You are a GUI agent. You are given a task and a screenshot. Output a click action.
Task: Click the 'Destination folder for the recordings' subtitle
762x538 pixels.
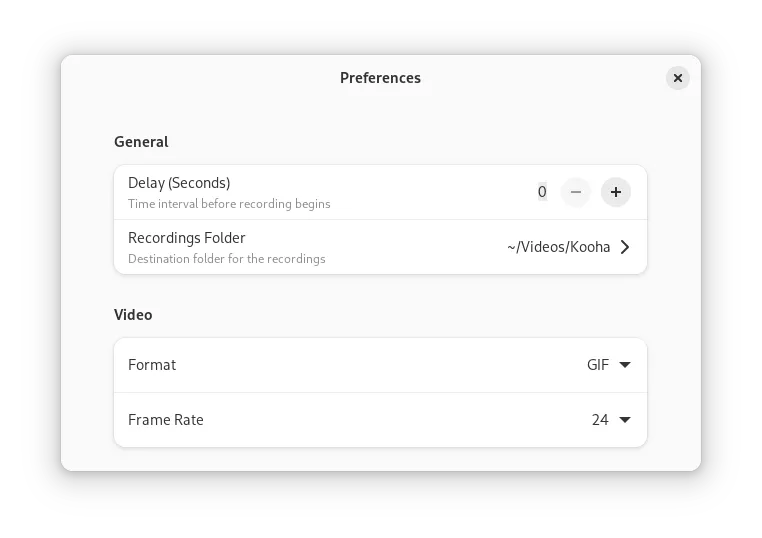(227, 259)
